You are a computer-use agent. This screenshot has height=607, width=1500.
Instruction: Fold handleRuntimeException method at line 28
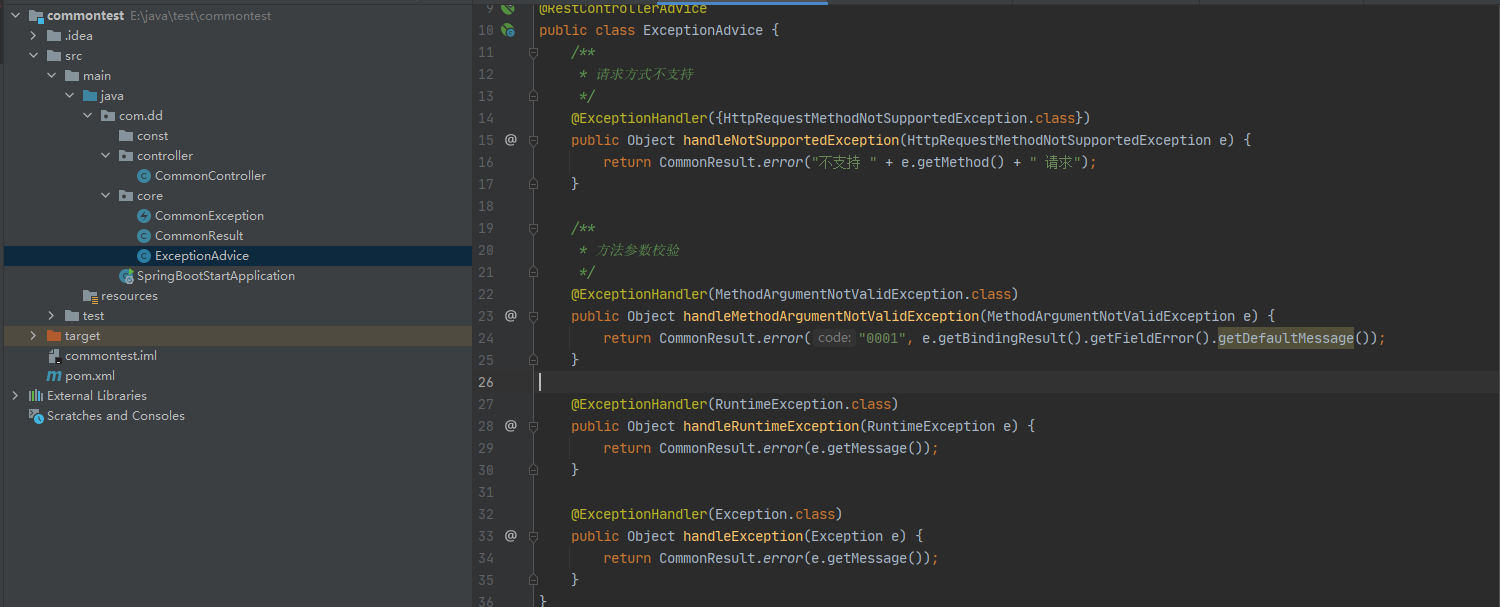coord(533,426)
